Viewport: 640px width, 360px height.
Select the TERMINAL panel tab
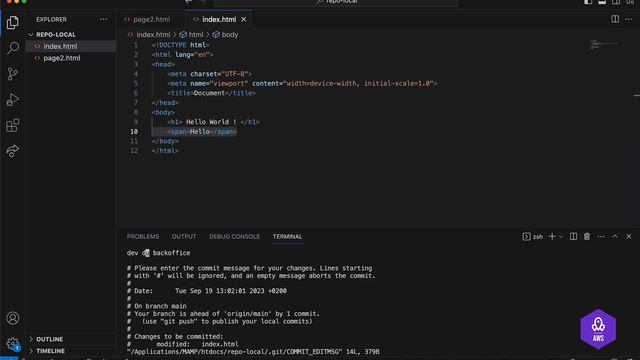288,237
